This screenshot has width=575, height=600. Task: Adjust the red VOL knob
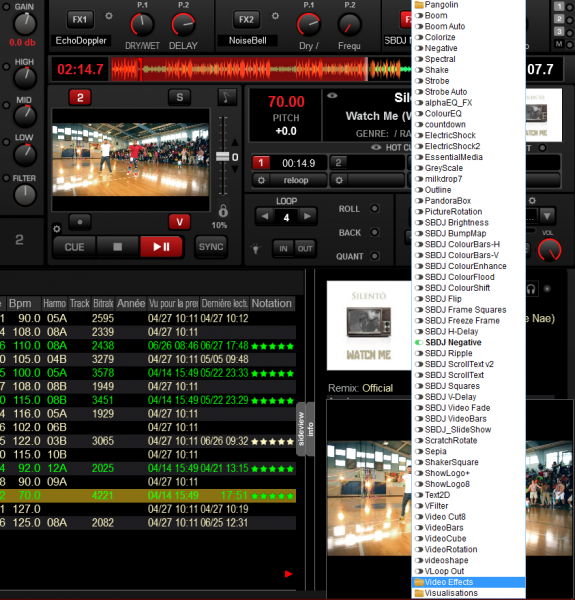[549, 250]
